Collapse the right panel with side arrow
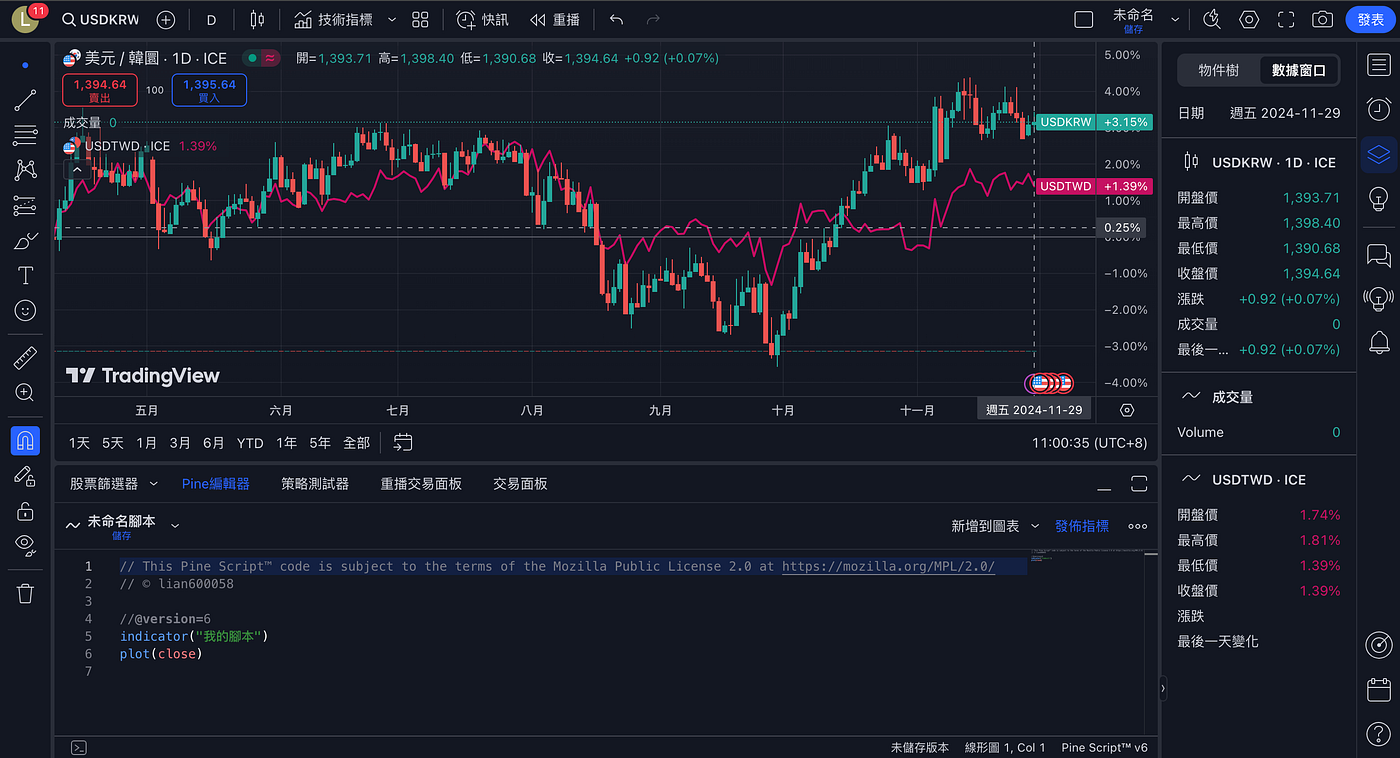 point(1162,688)
